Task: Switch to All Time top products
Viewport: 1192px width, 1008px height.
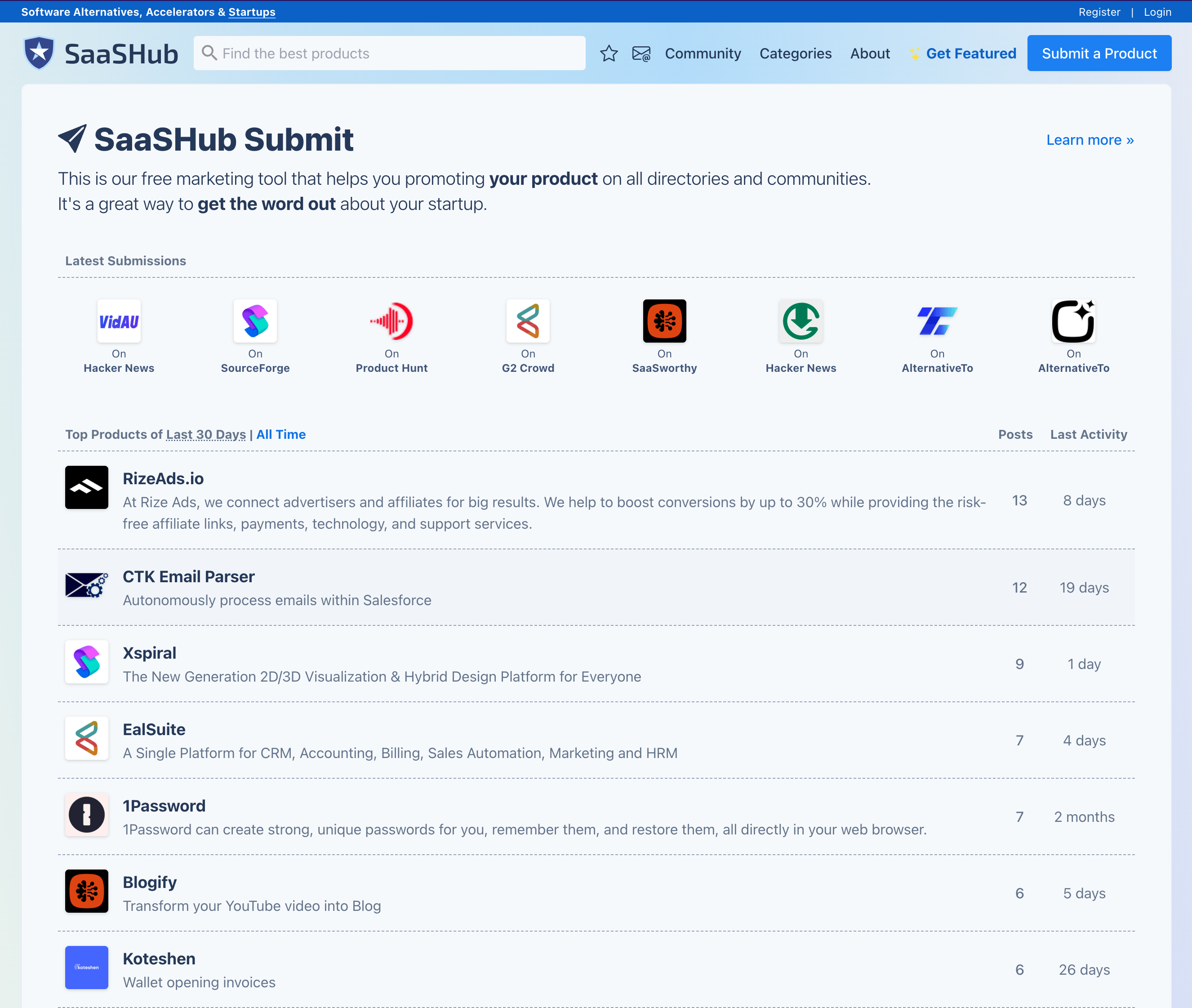Action: pos(280,435)
